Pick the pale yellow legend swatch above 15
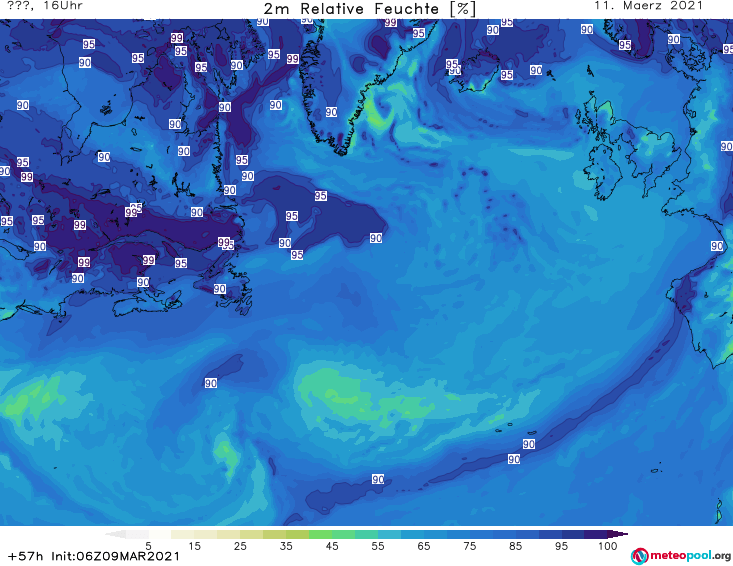733x566 pixels. click(x=183, y=534)
